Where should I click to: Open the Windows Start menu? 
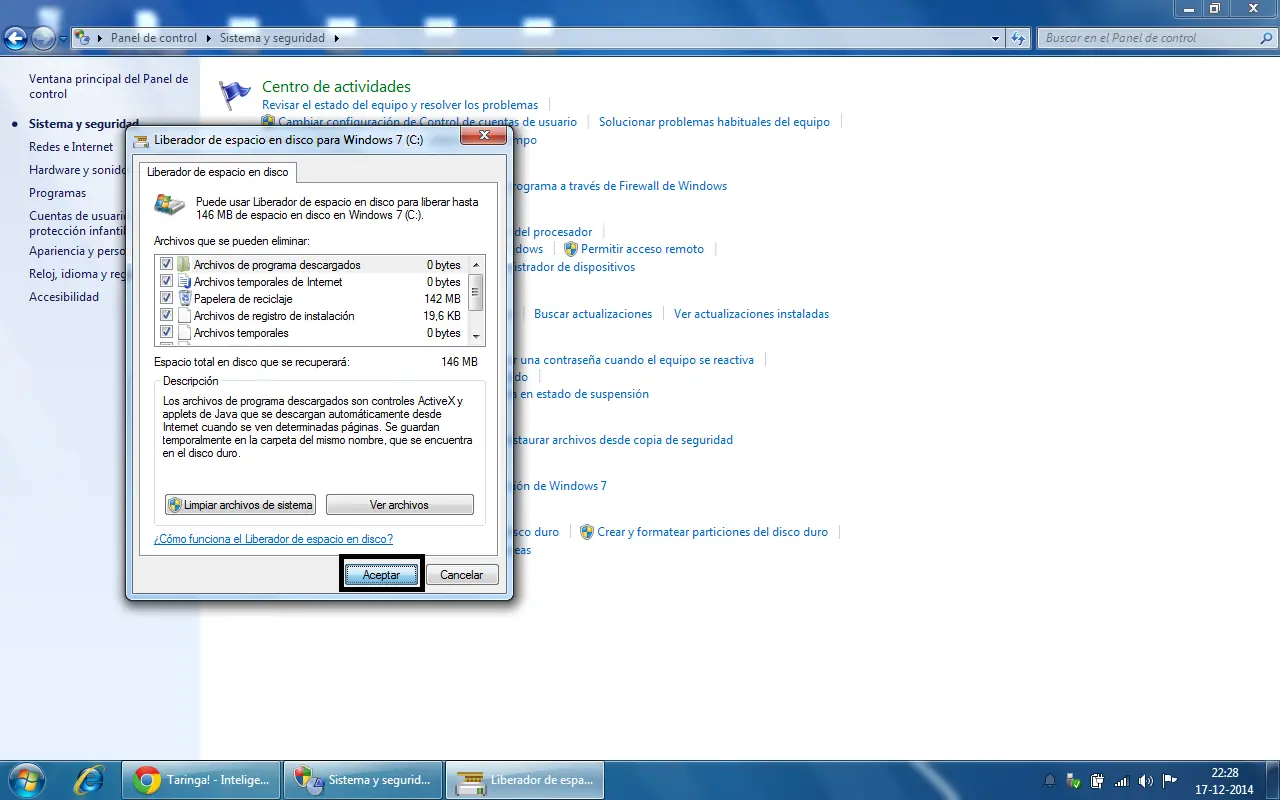tap(27, 779)
